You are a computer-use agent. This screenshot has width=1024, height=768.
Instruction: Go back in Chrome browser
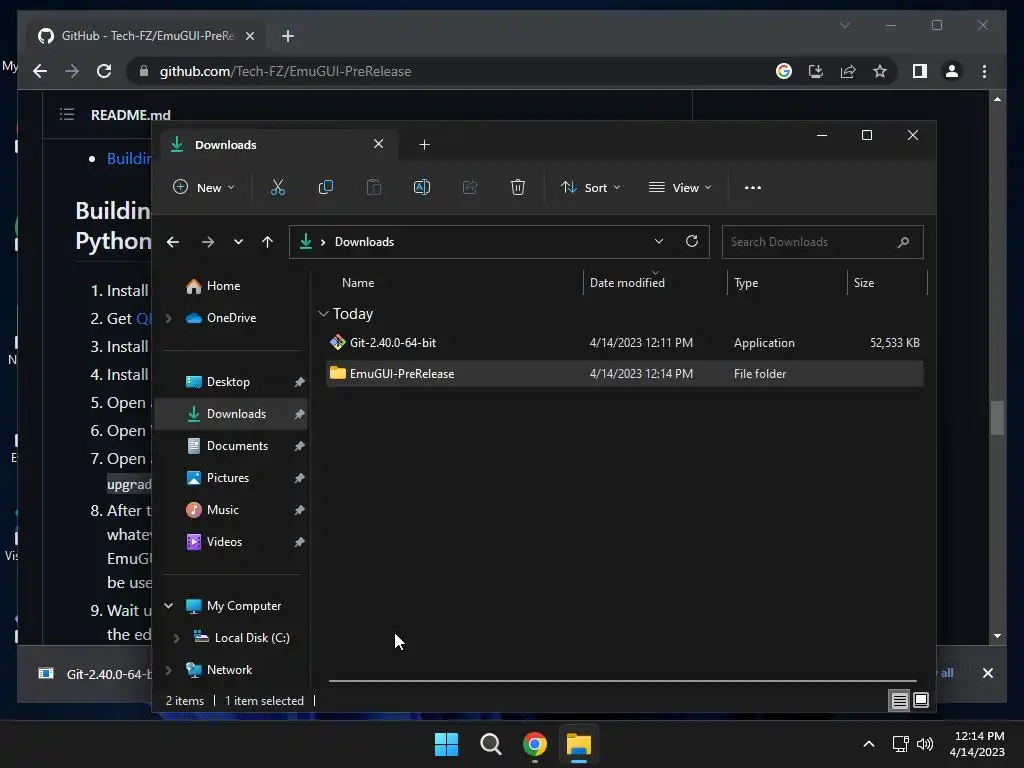(x=40, y=71)
